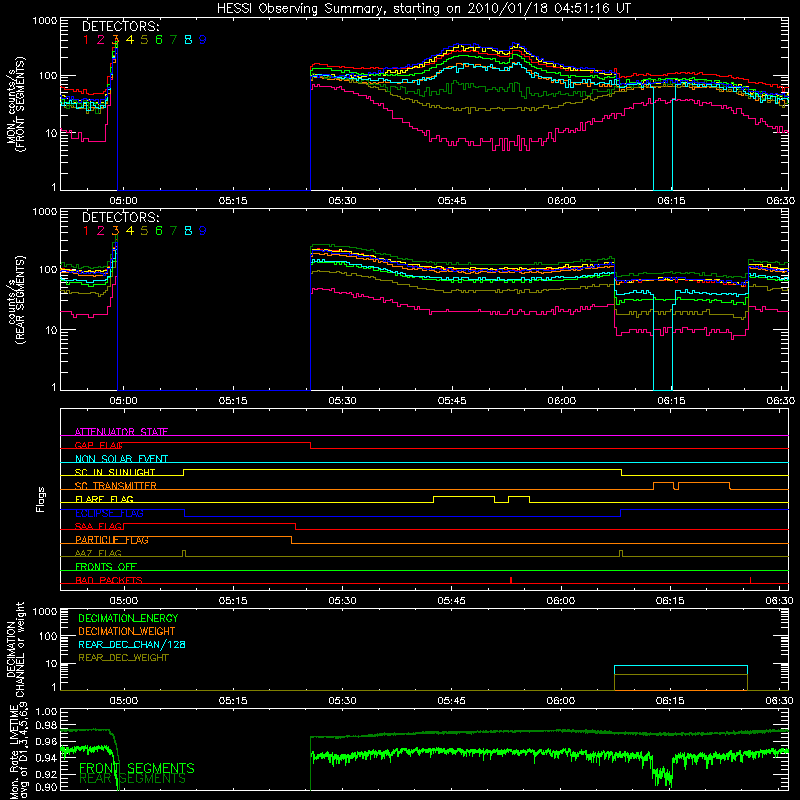Click the REAR_DEC_CHAN/128 legend entry

(132, 644)
